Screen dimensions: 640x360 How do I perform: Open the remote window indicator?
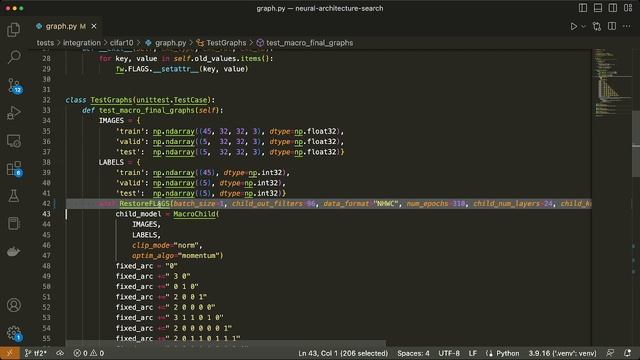pos(10,353)
